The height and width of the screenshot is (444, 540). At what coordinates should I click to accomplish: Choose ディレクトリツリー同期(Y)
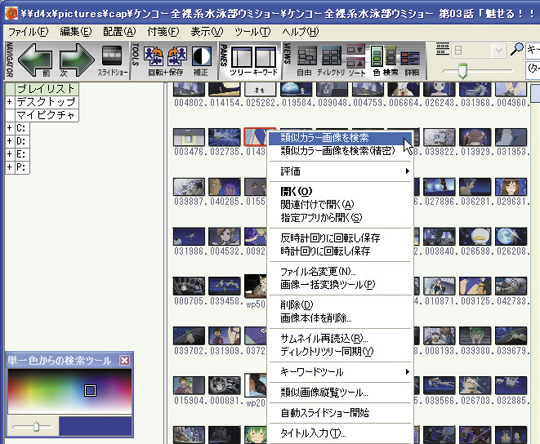340,351
